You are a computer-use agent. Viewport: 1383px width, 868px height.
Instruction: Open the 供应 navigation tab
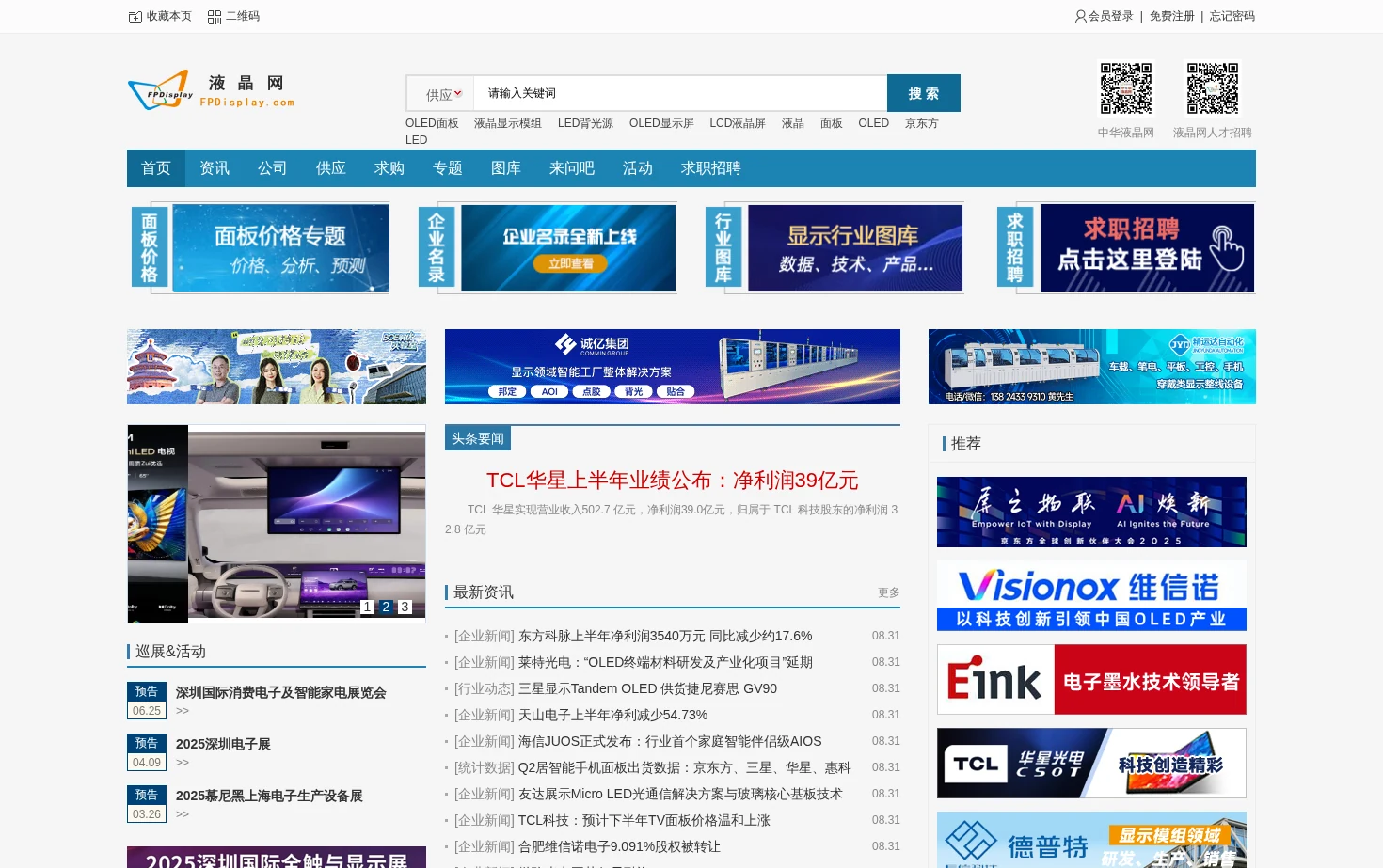pos(331,168)
